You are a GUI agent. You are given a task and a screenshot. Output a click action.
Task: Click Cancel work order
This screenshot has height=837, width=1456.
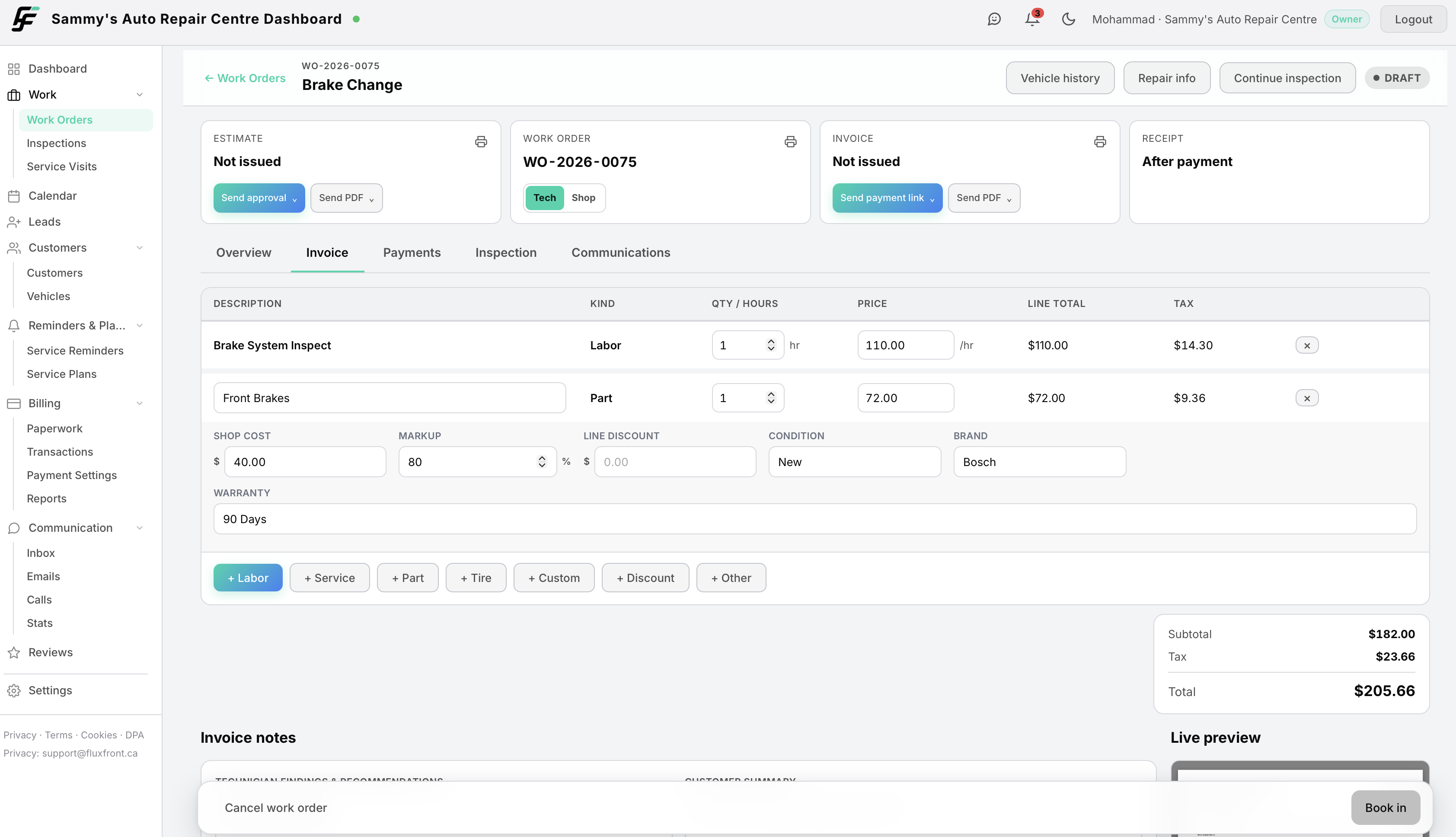click(276, 808)
